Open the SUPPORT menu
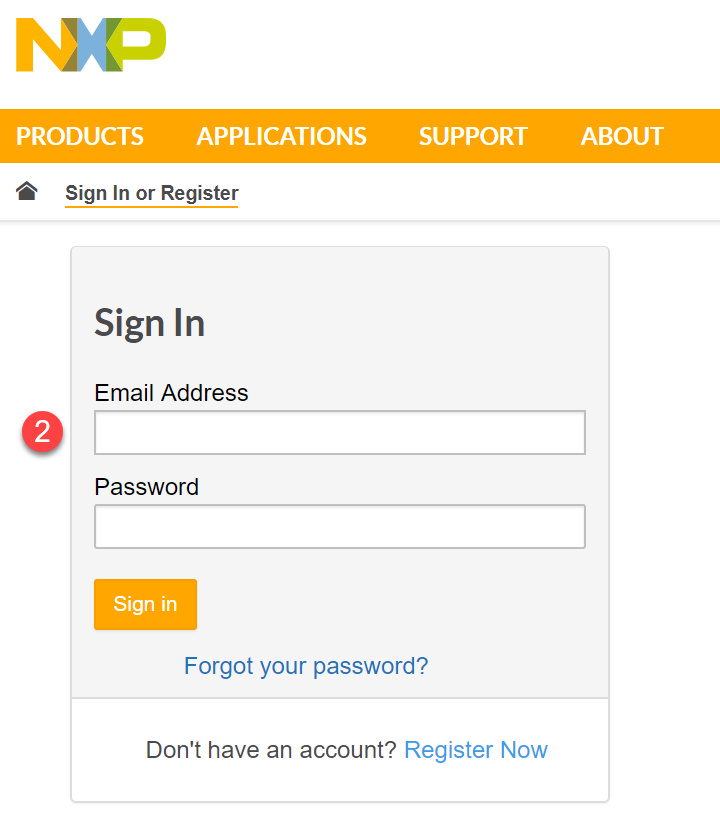 473,136
